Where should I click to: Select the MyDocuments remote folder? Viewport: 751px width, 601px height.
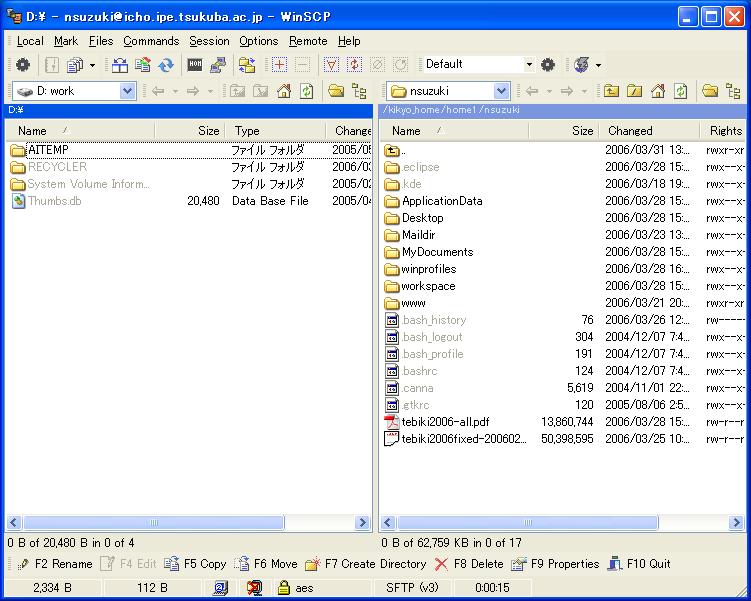(429, 252)
